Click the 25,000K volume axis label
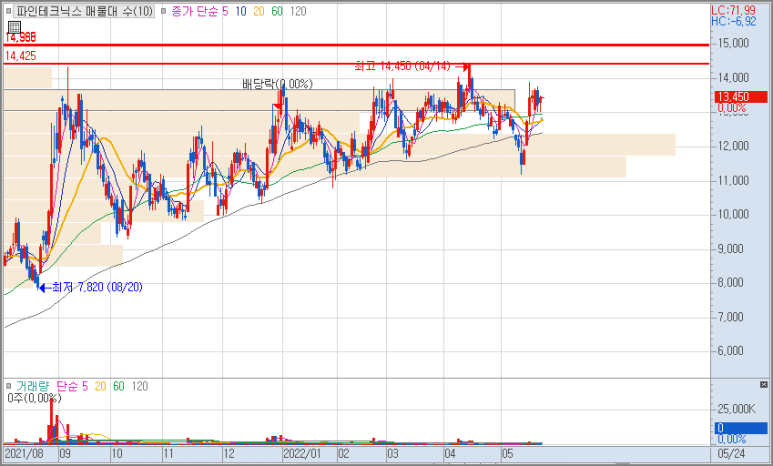The image size is (773, 466). tap(736, 409)
